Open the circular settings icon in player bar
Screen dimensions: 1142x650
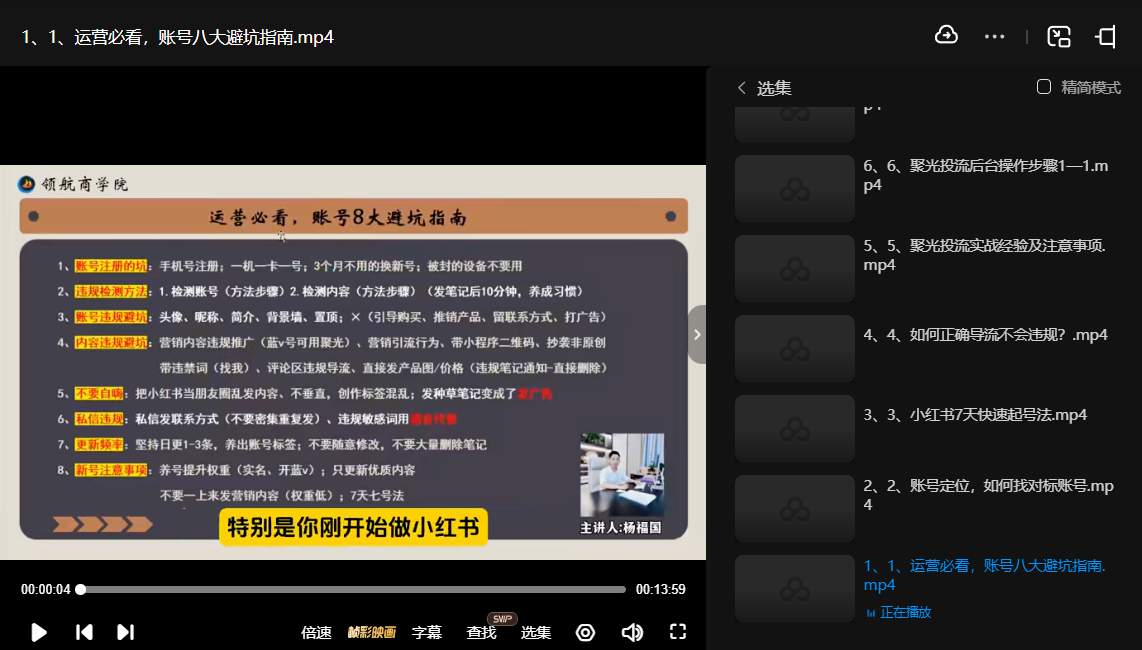click(x=585, y=632)
